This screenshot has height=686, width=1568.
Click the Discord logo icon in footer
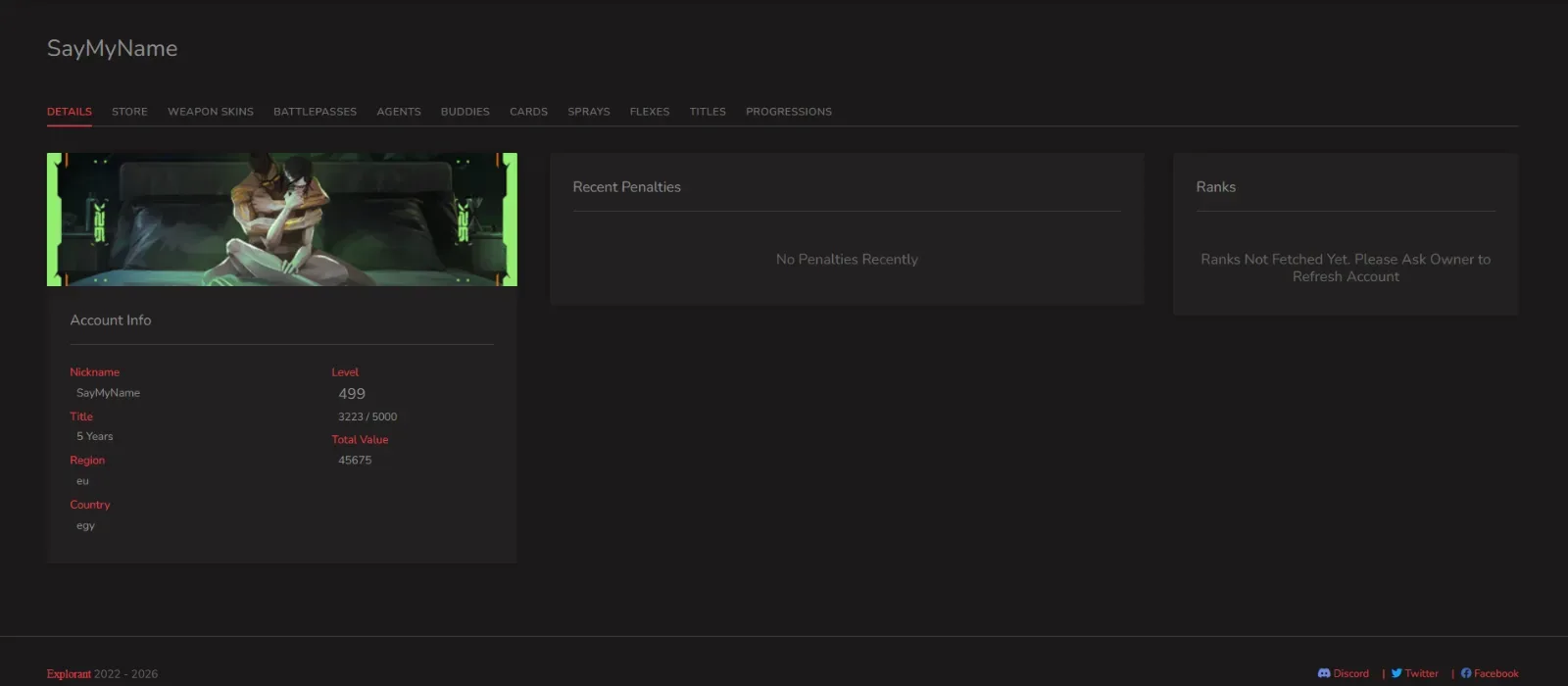pyautogui.click(x=1324, y=673)
